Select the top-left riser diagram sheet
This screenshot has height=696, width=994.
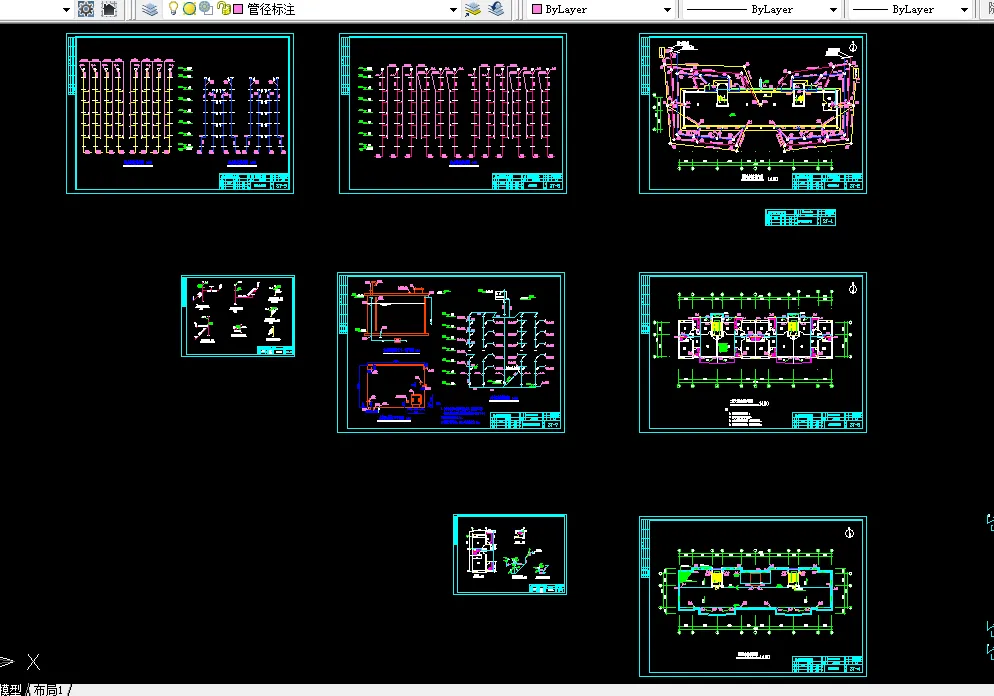tap(180, 113)
